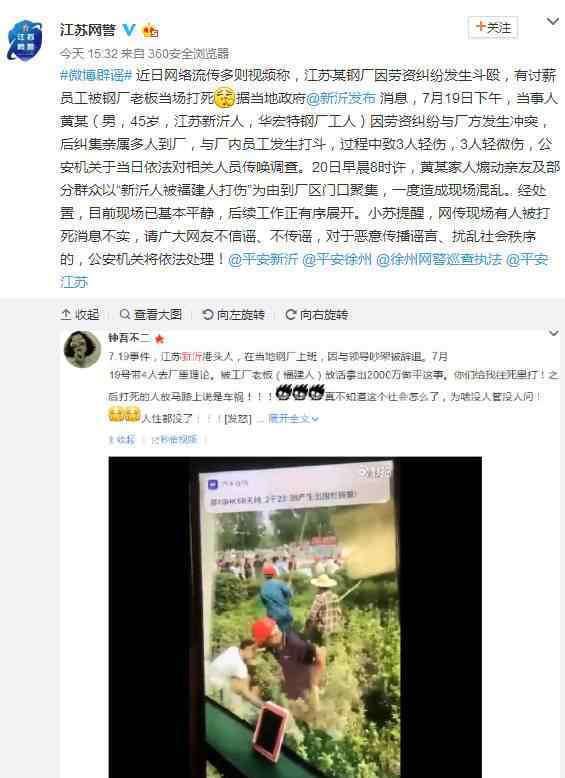The image size is (565, 778).
Task: Collapse the image with 收起
Action: (80, 314)
